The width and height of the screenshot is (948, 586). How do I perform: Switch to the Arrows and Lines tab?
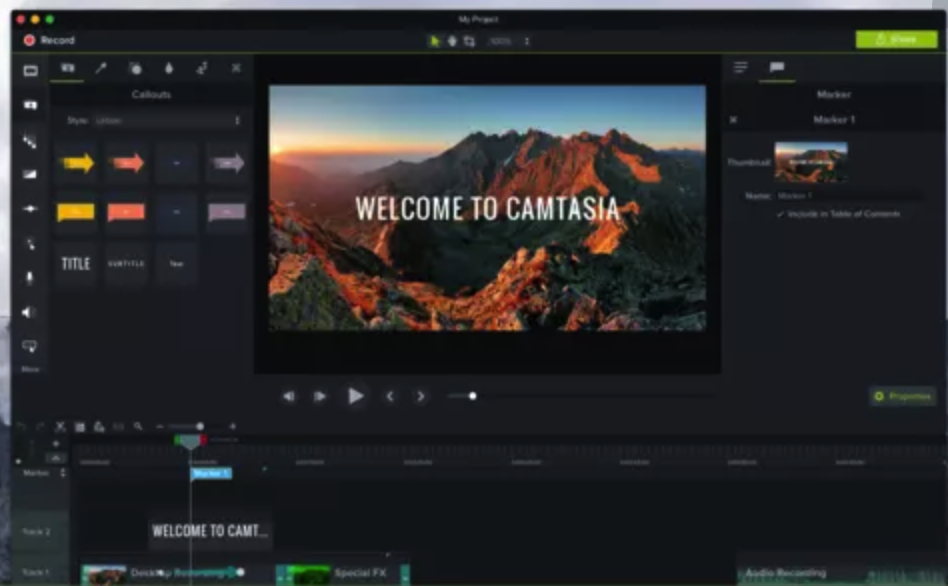(101, 68)
